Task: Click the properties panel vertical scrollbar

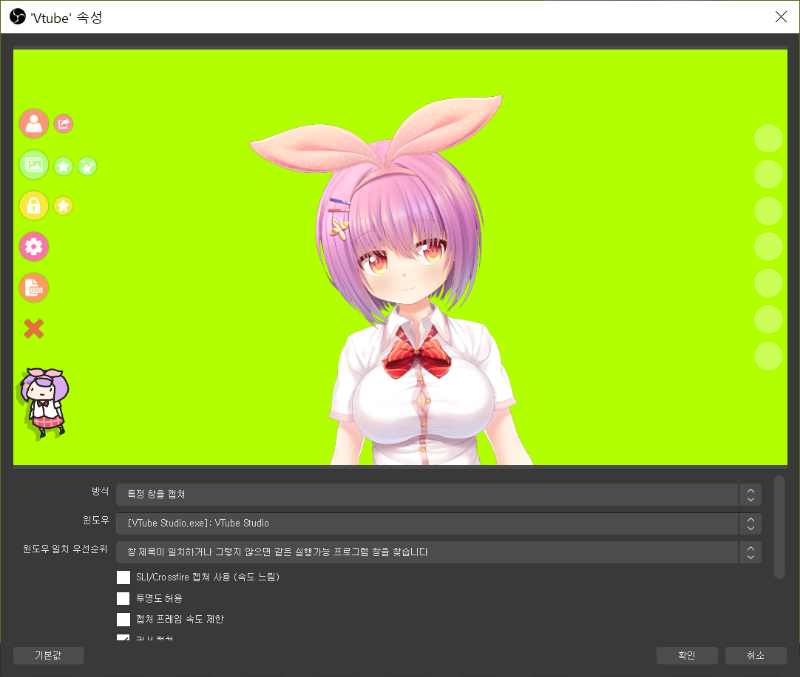Action: [779, 528]
